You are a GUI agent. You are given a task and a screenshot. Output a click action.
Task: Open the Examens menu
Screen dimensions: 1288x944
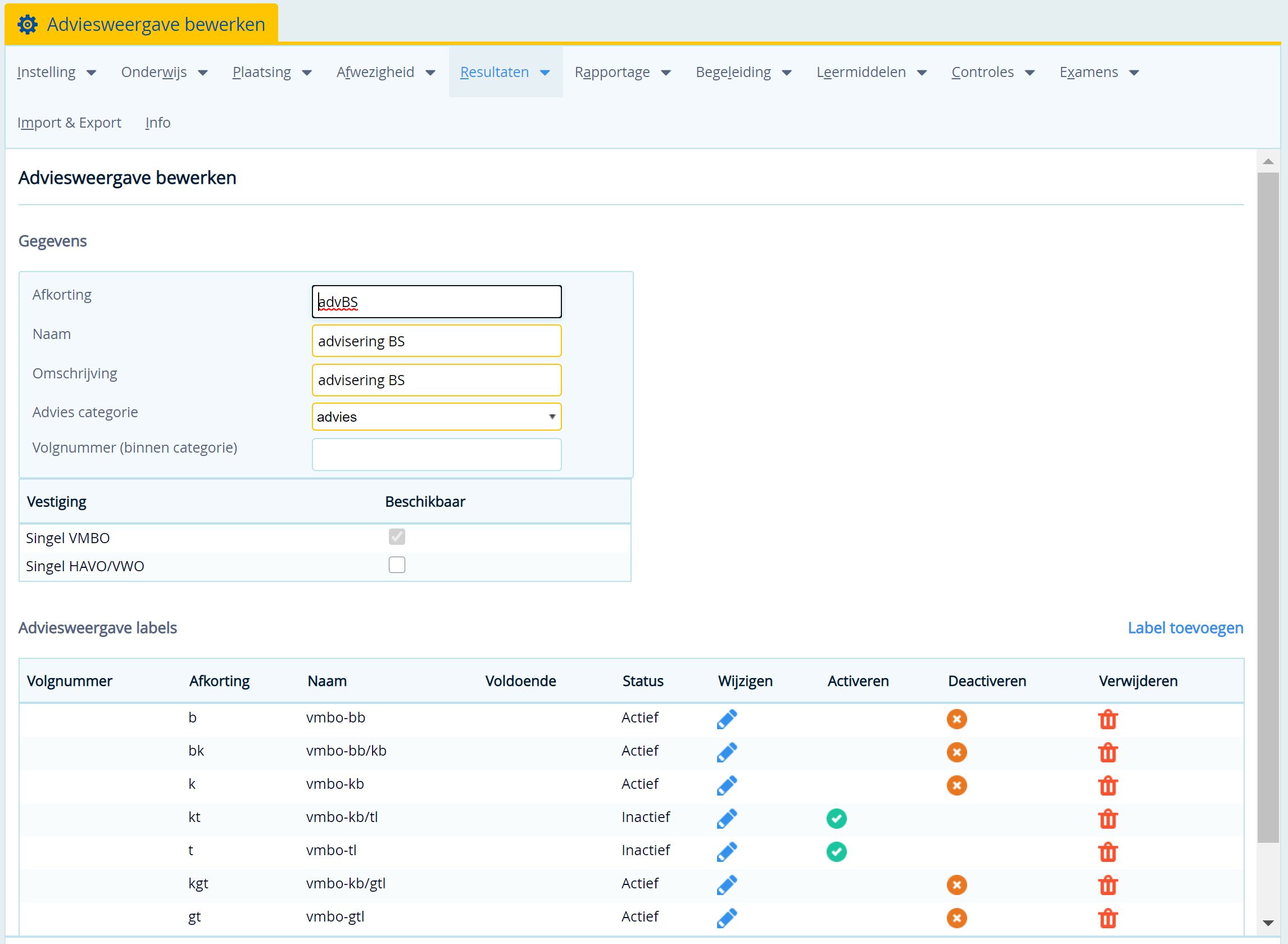tap(1100, 72)
